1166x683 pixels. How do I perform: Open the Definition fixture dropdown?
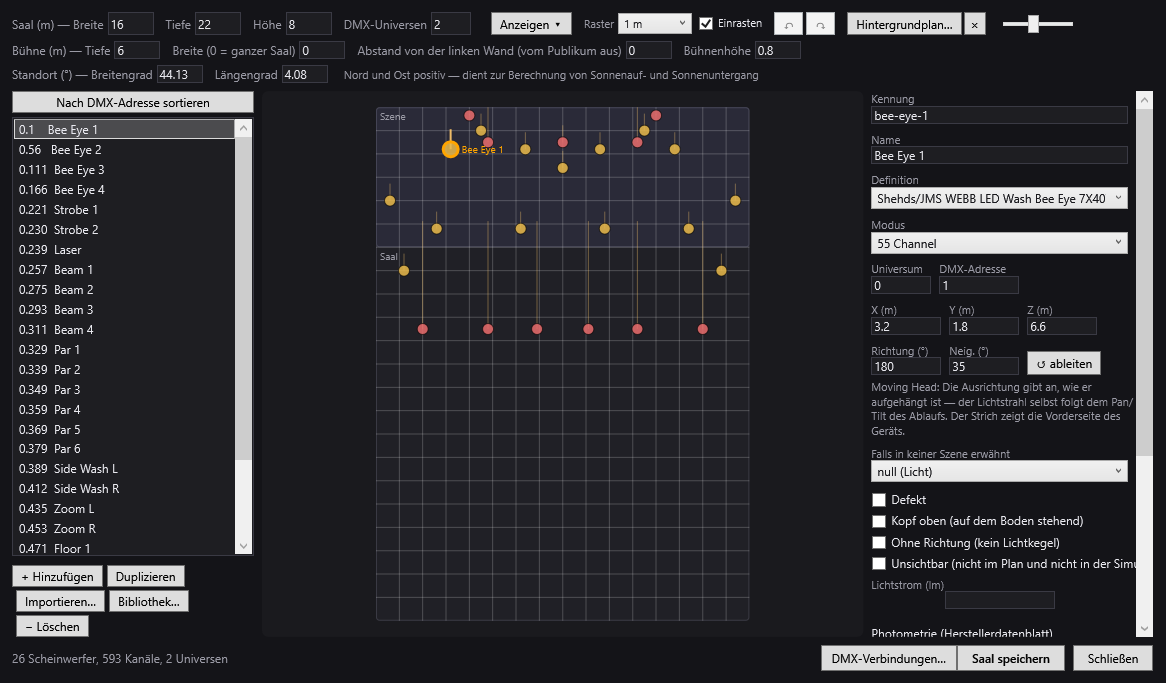point(999,199)
